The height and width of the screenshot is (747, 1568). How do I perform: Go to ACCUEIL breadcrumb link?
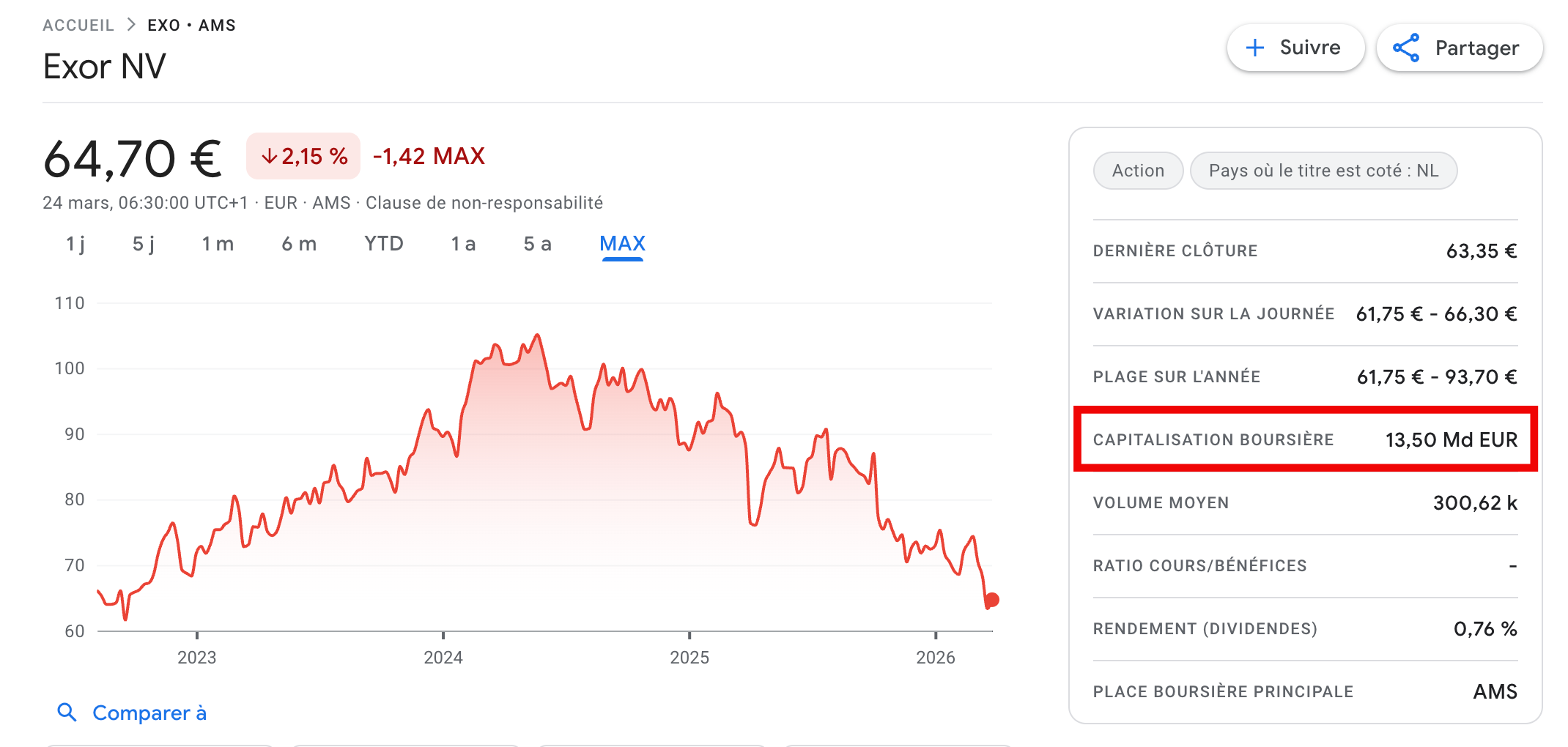(x=78, y=25)
